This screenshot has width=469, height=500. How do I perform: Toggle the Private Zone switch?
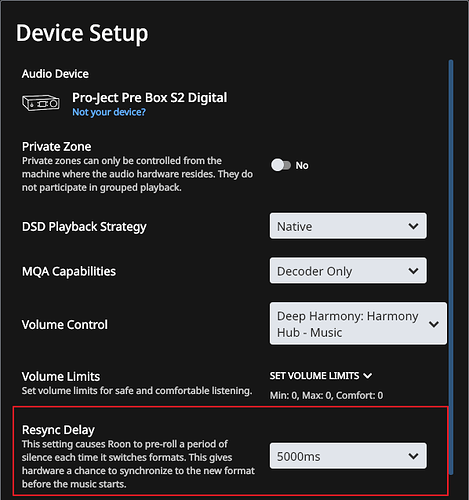[x=281, y=165]
